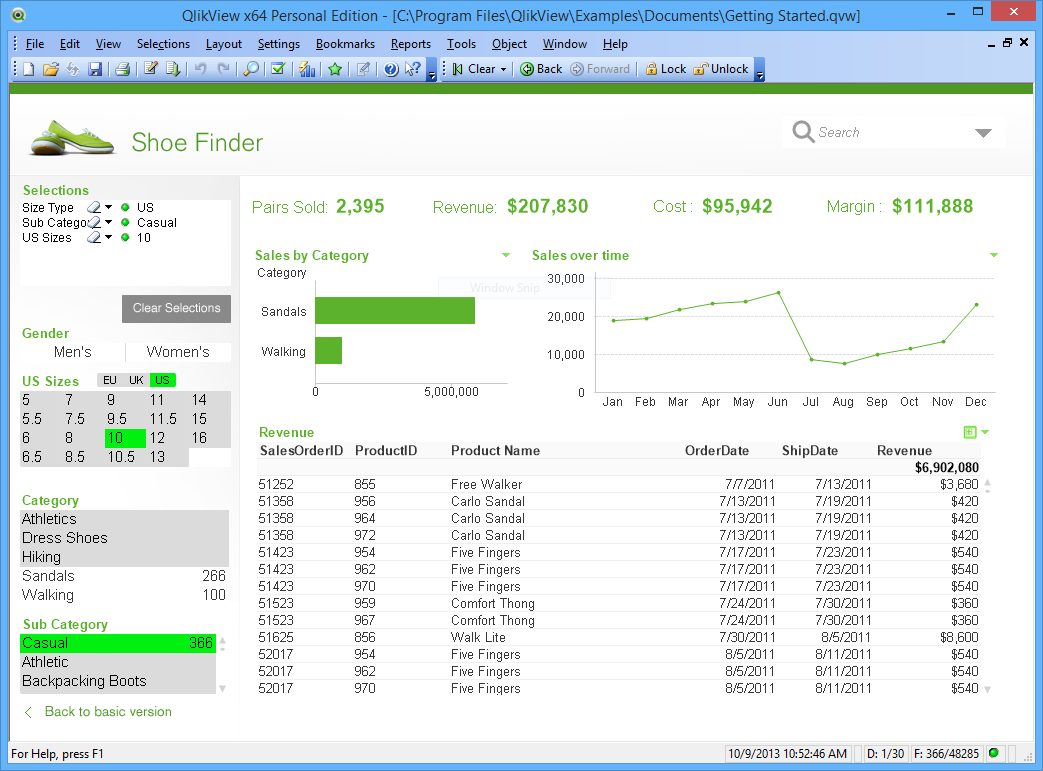Clear Size Type selection with eraser icon
The image size is (1043, 771).
coord(93,208)
